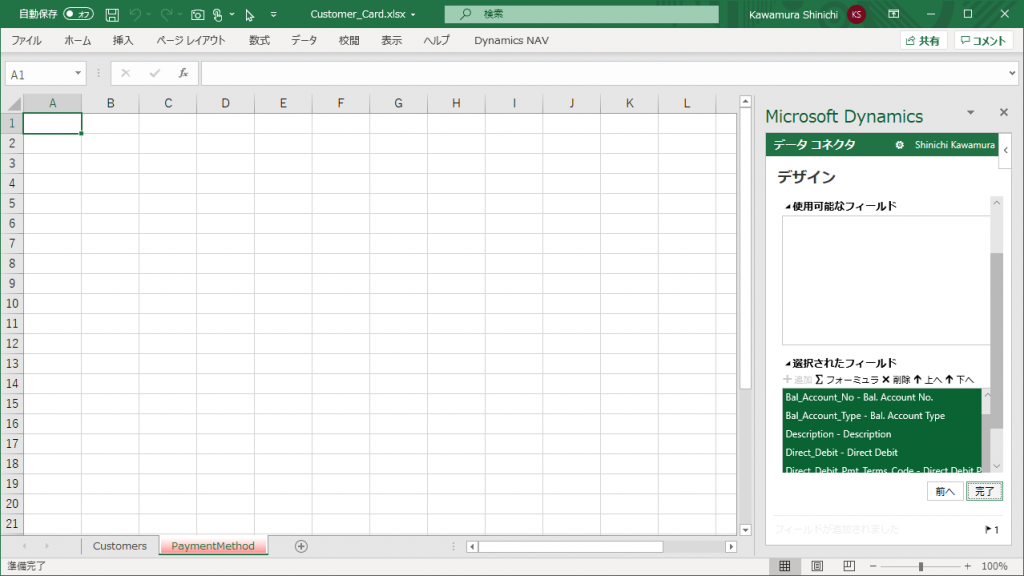Click the Insert Function fx icon
The image size is (1024, 576).
tap(184, 73)
